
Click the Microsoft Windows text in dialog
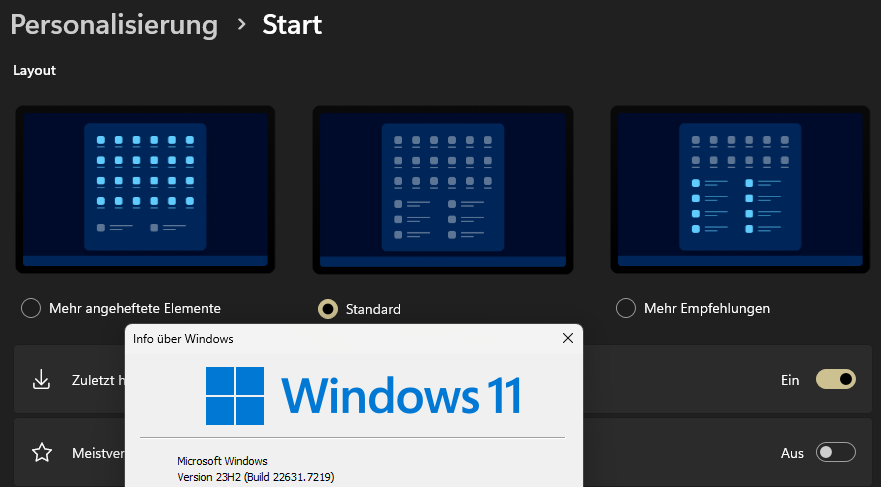222,461
